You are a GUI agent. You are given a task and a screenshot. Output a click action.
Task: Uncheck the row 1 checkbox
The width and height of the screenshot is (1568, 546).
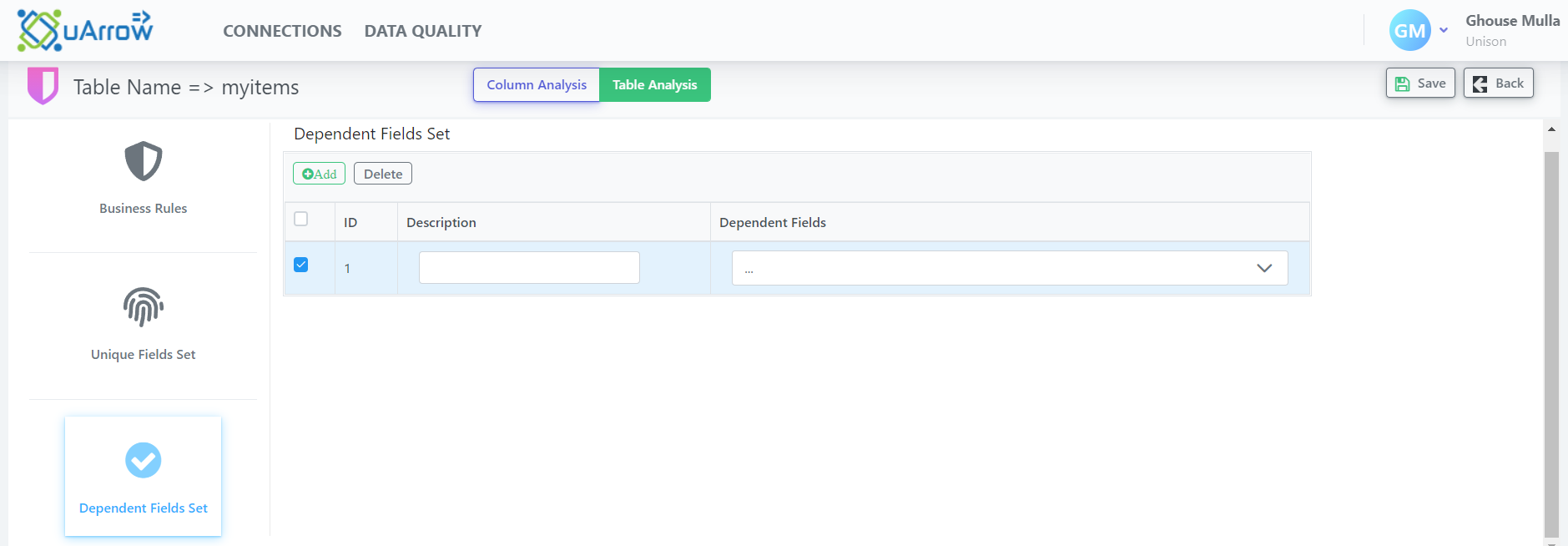point(301,265)
